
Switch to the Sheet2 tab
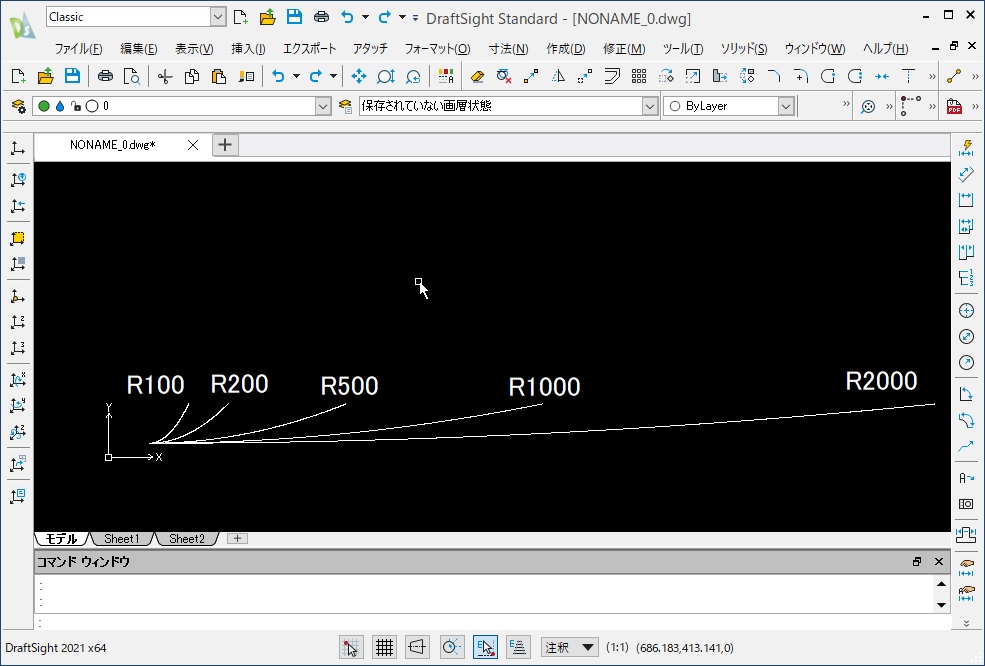tap(187, 538)
